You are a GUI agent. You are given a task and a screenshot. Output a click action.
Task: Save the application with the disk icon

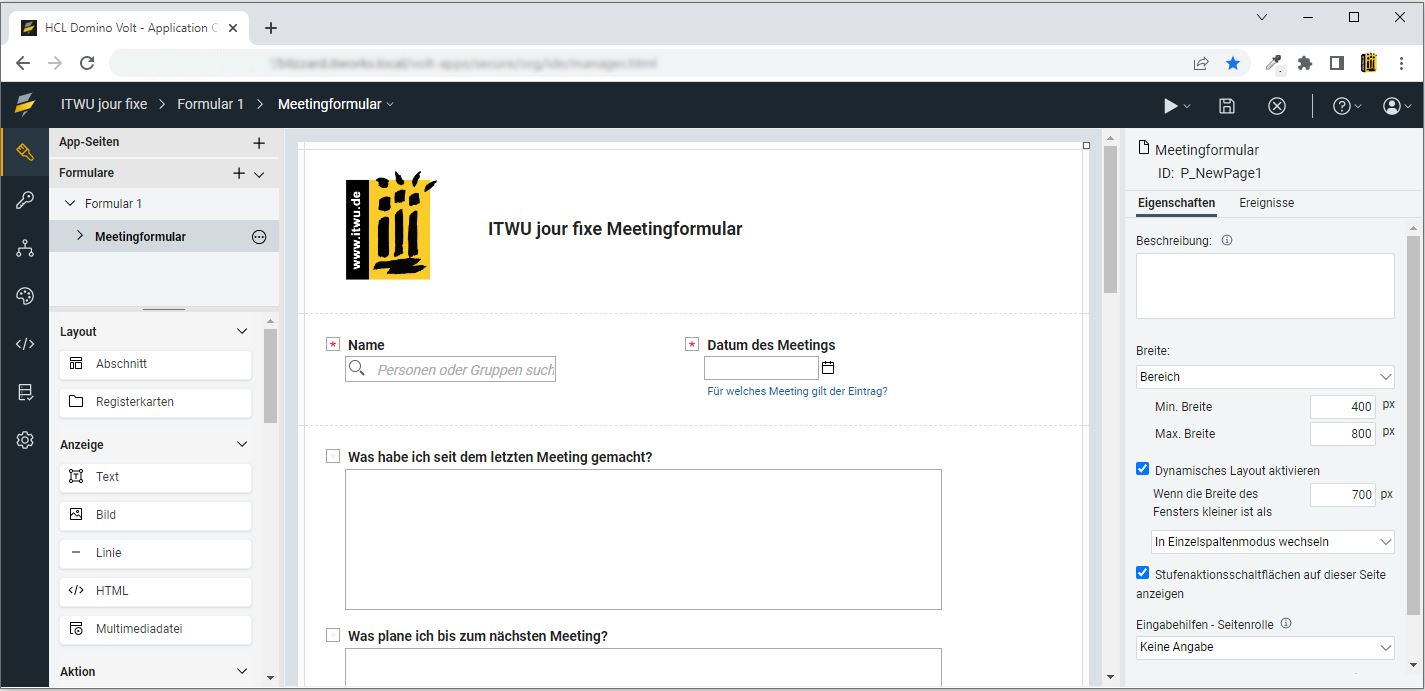point(1227,106)
